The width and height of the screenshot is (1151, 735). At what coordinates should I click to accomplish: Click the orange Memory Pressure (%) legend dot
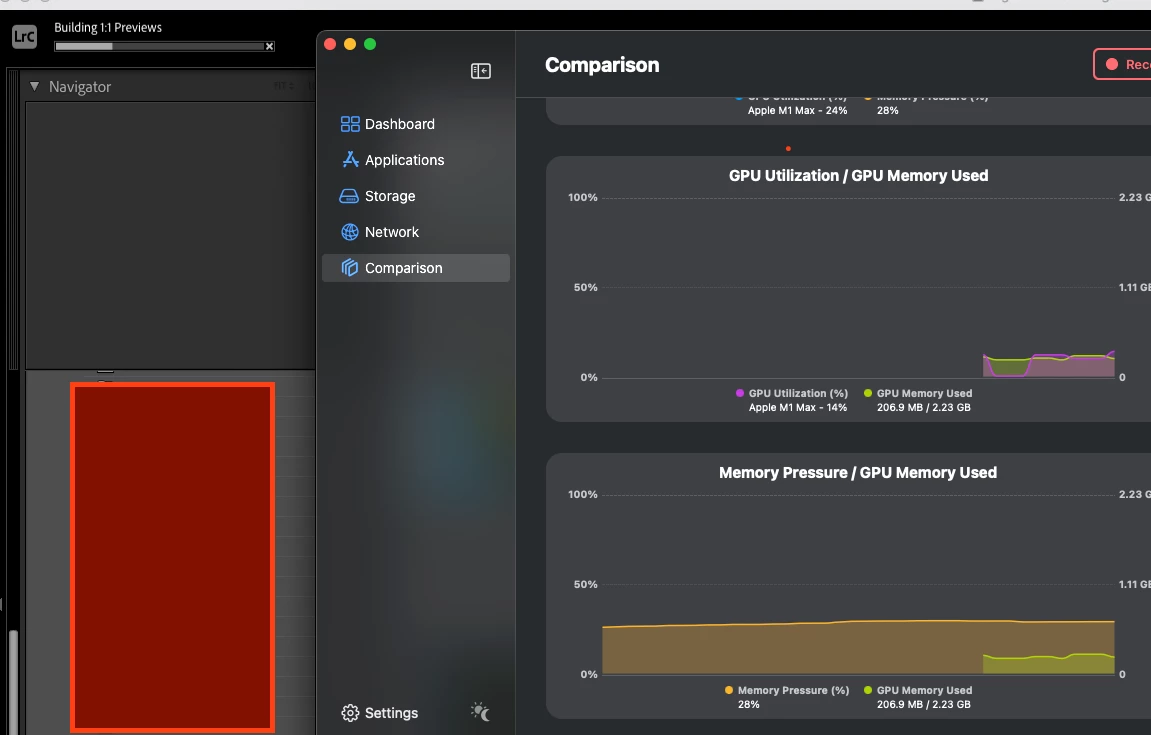point(729,690)
